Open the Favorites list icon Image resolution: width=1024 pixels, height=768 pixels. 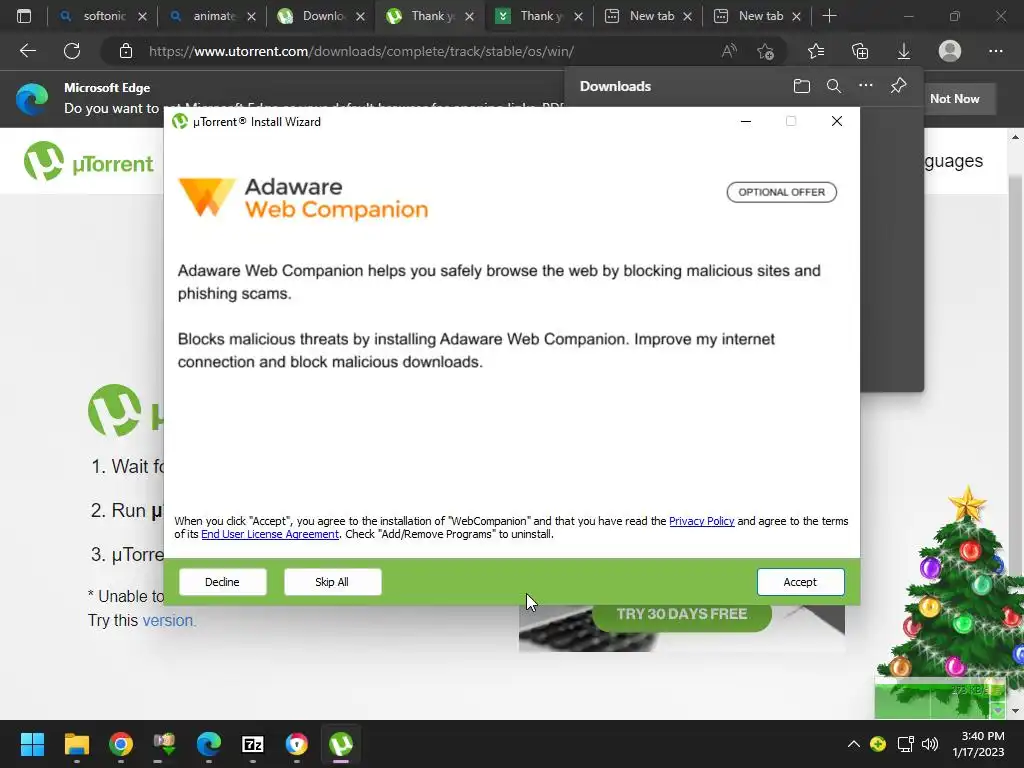tap(816, 51)
